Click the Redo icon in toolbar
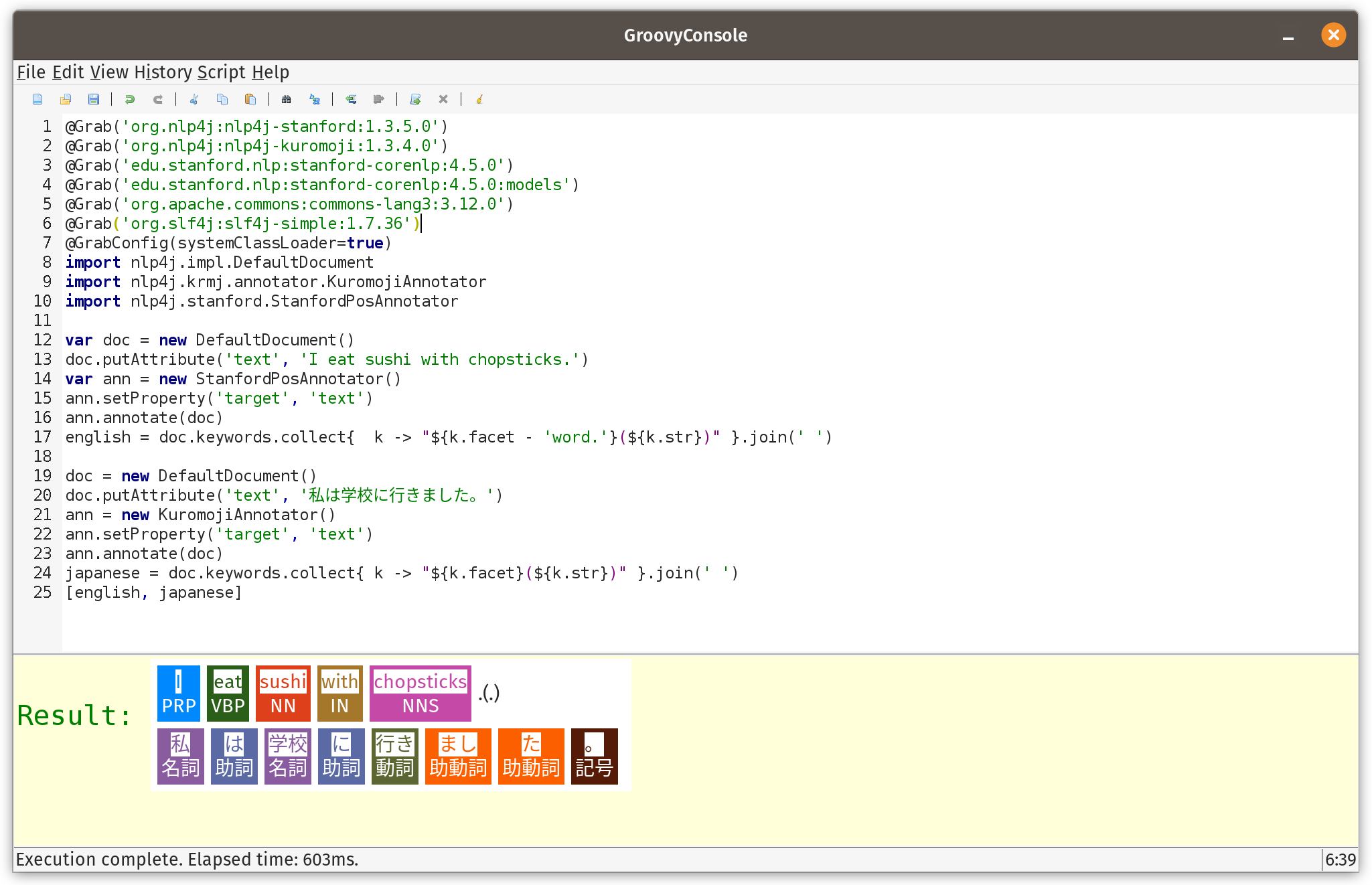The image size is (1372, 885). [x=158, y=99]
